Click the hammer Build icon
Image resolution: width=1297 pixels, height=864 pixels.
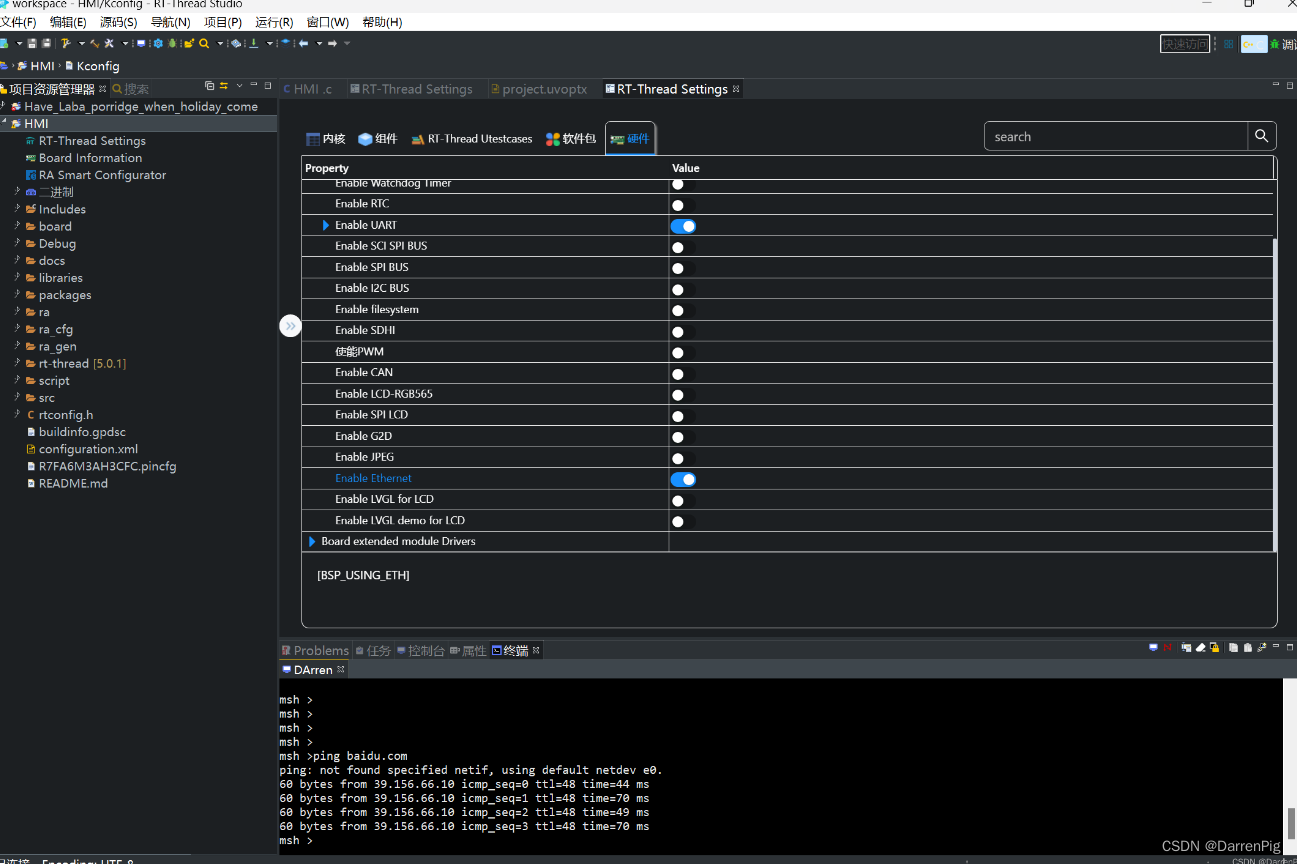pyautogui.click(x=95, y=44)
